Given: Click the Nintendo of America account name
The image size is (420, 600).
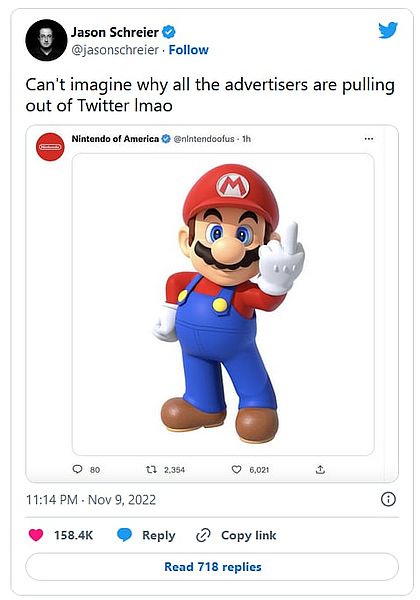Looking at the screenshot, I should point(115,139).
